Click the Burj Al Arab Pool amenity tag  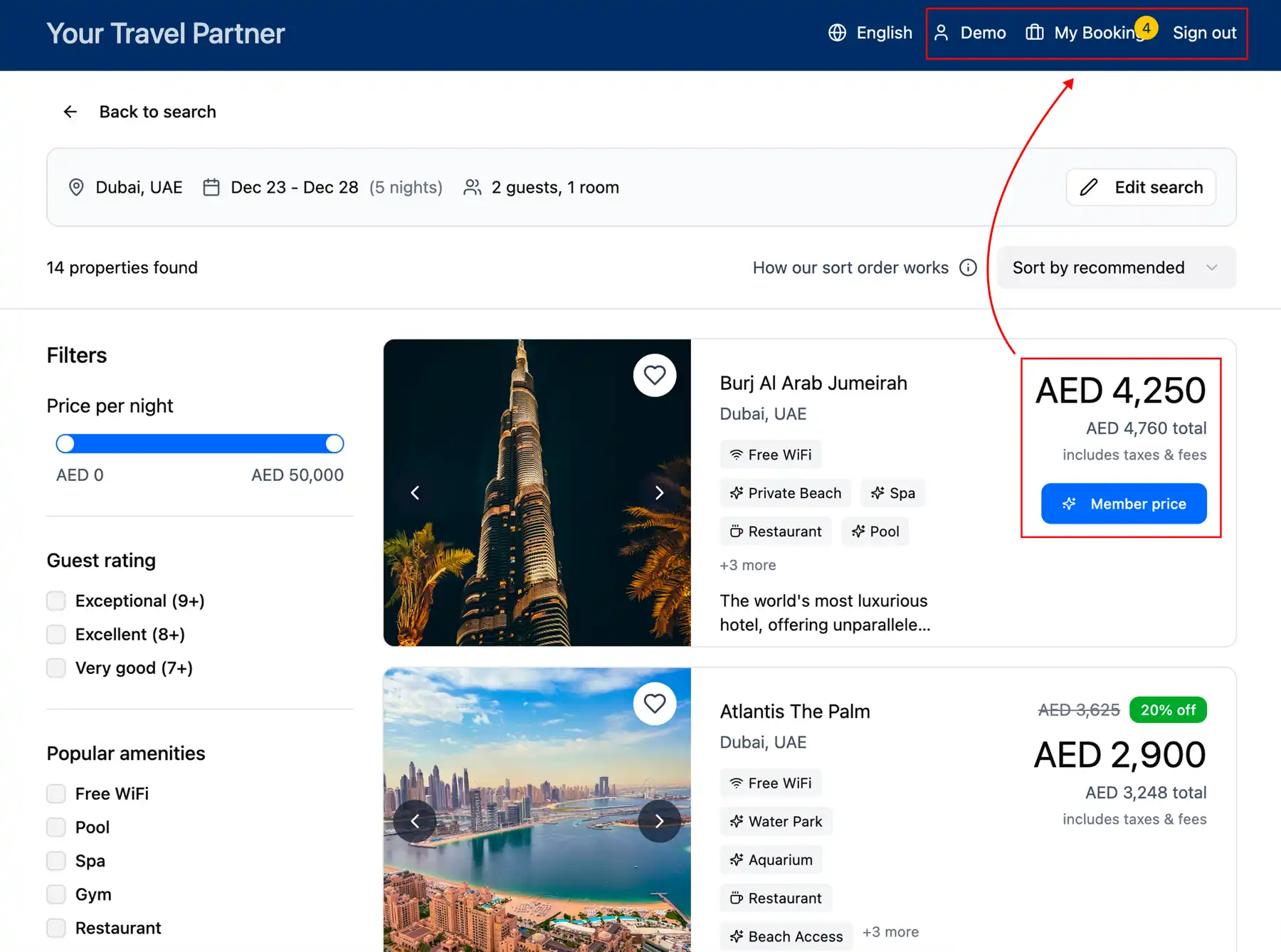click(875, 531)
